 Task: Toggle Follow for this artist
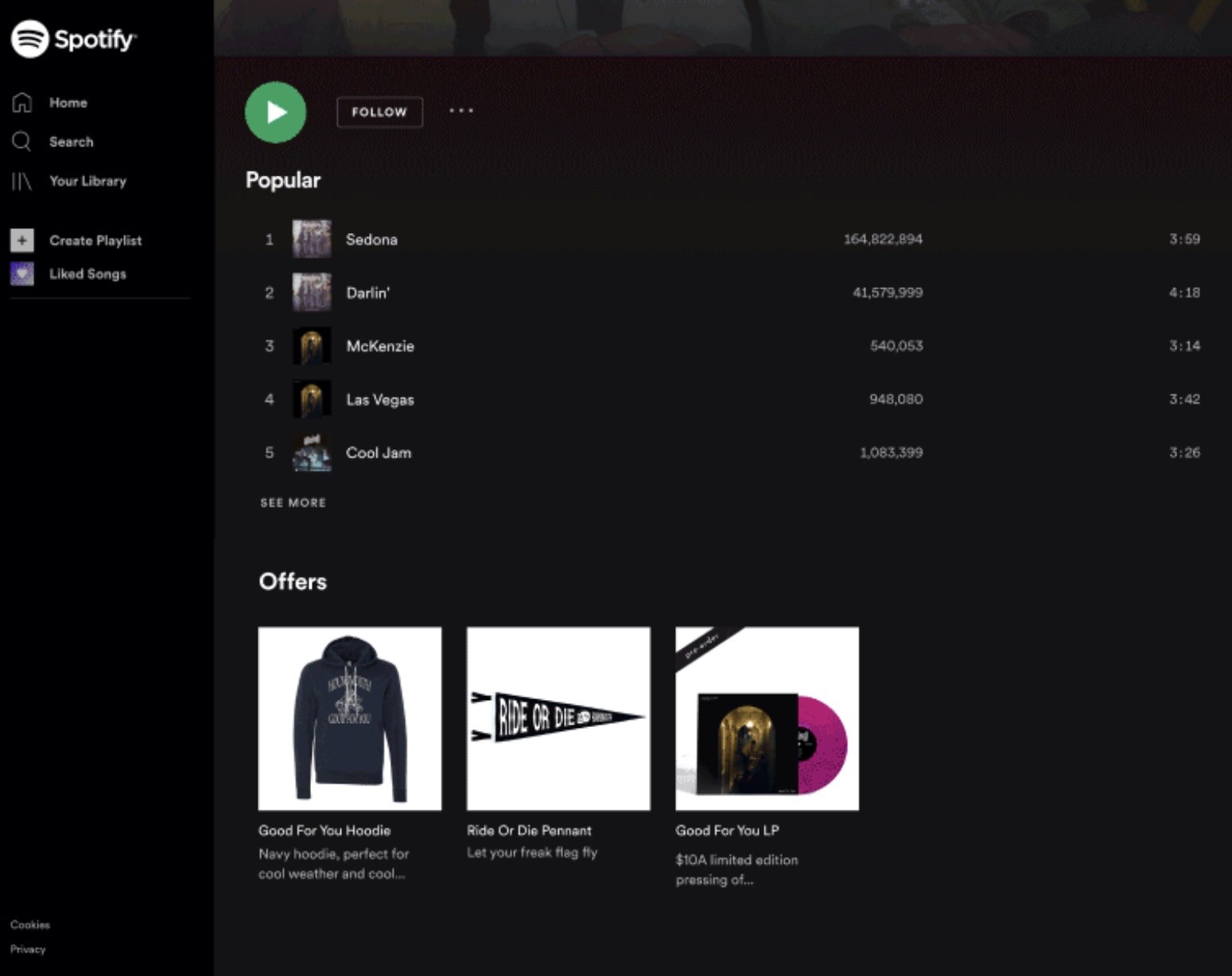379,112
